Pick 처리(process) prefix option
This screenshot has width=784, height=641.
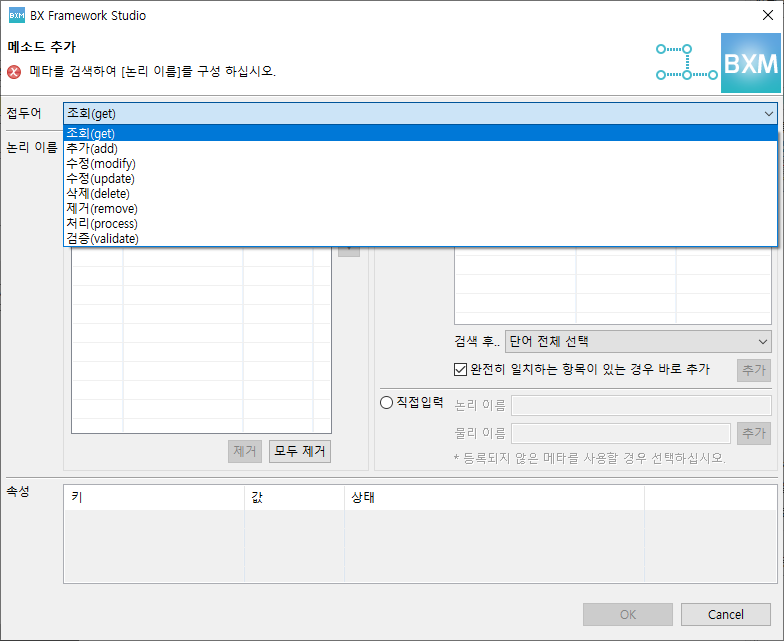(420, 224)
